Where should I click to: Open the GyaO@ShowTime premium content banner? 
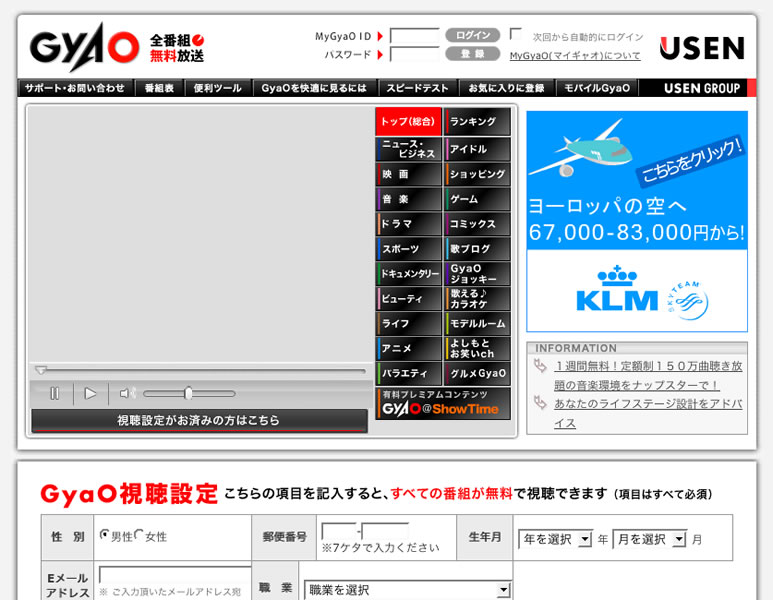tap(445, 404)
